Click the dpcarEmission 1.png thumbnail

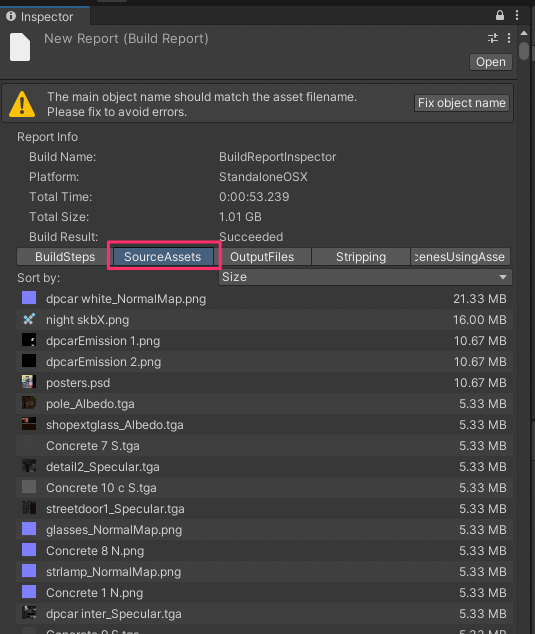click(29, 340)
